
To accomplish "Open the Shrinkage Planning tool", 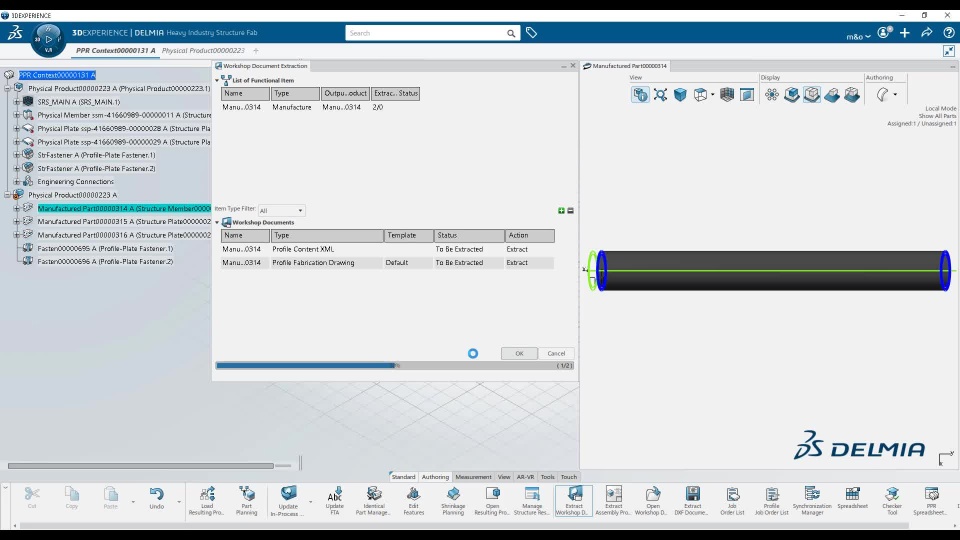I will (x=453, y=500).
